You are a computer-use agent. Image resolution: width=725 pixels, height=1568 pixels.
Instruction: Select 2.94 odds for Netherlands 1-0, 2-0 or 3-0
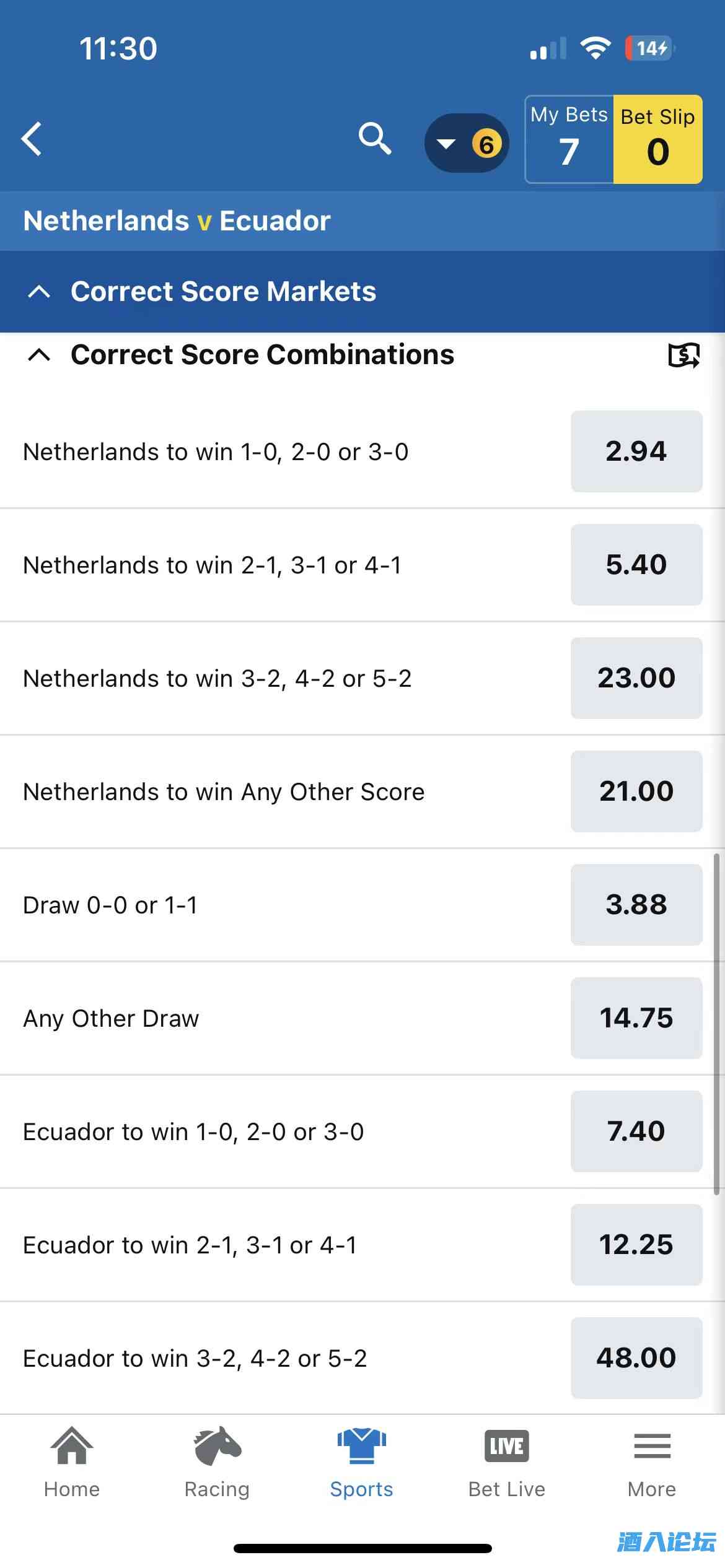[x=636, y=451]
